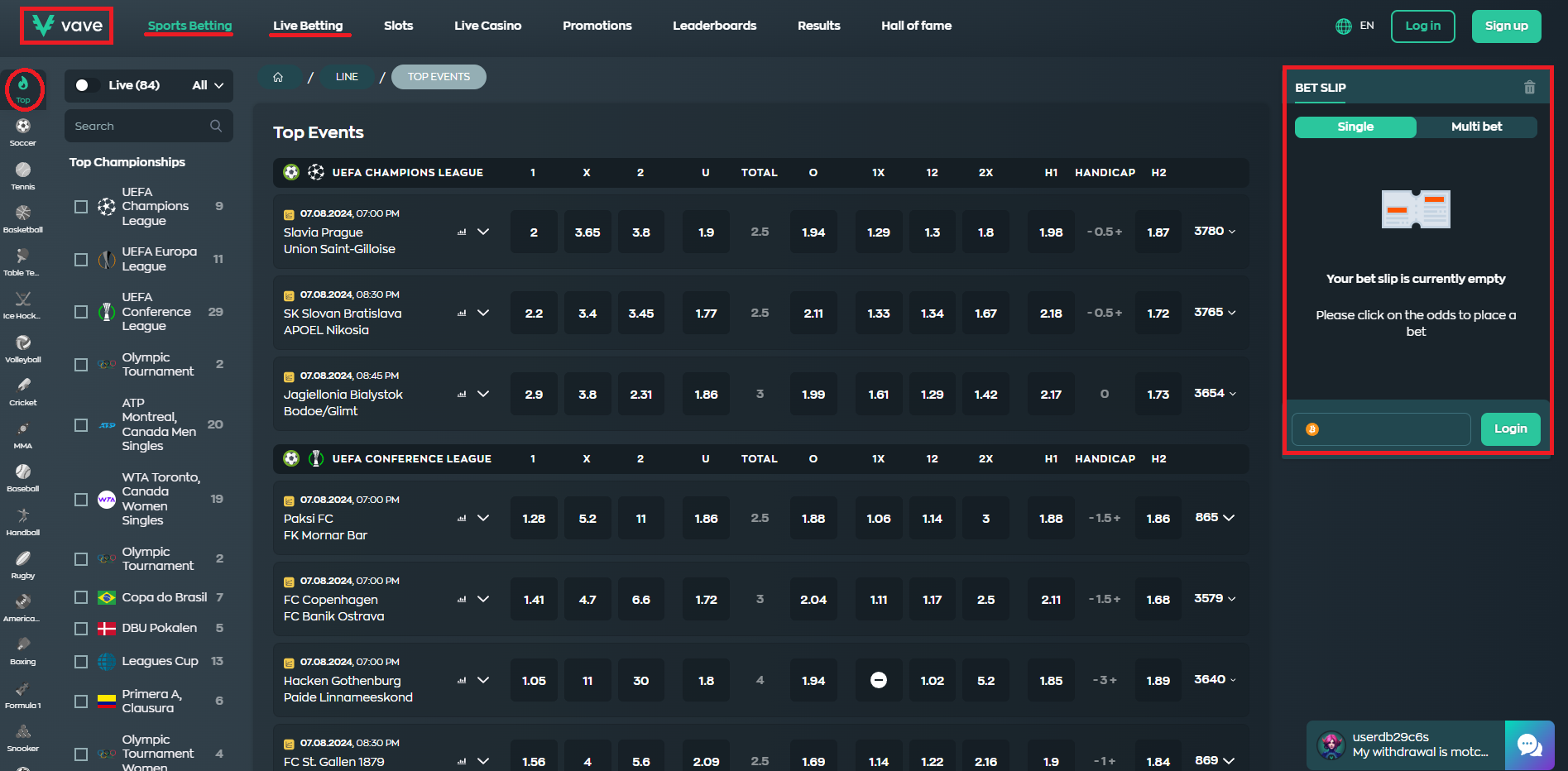Check the Copa do Brasil checkbox
The image size is (1568, 771).
tap(81, 597)
